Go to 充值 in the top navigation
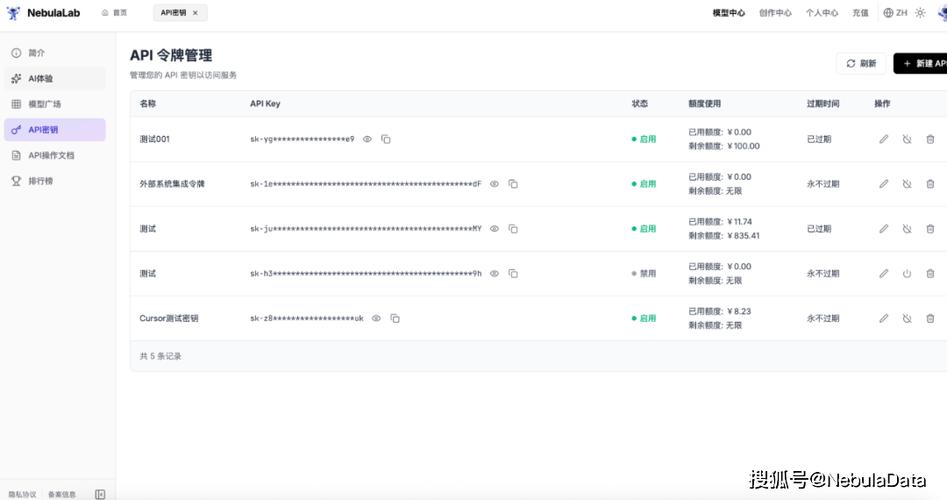The width and height of the screenshot is (947, 500). click(x=860, y=13)
